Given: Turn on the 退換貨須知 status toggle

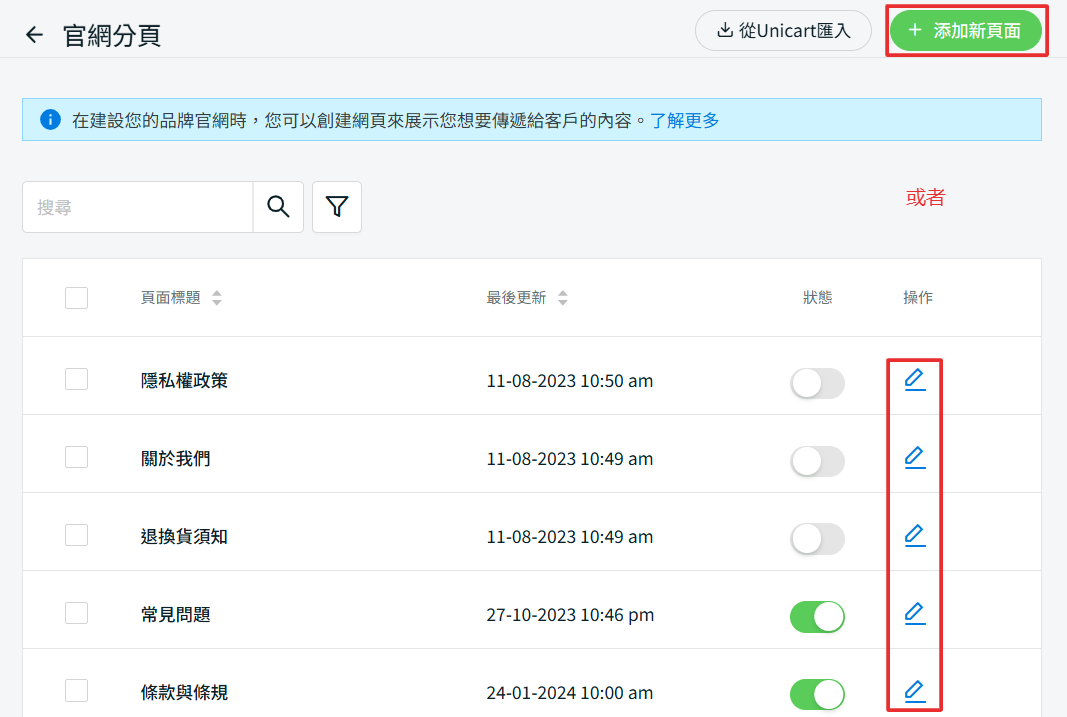Looking at the screenshot, I should (817, 539).
